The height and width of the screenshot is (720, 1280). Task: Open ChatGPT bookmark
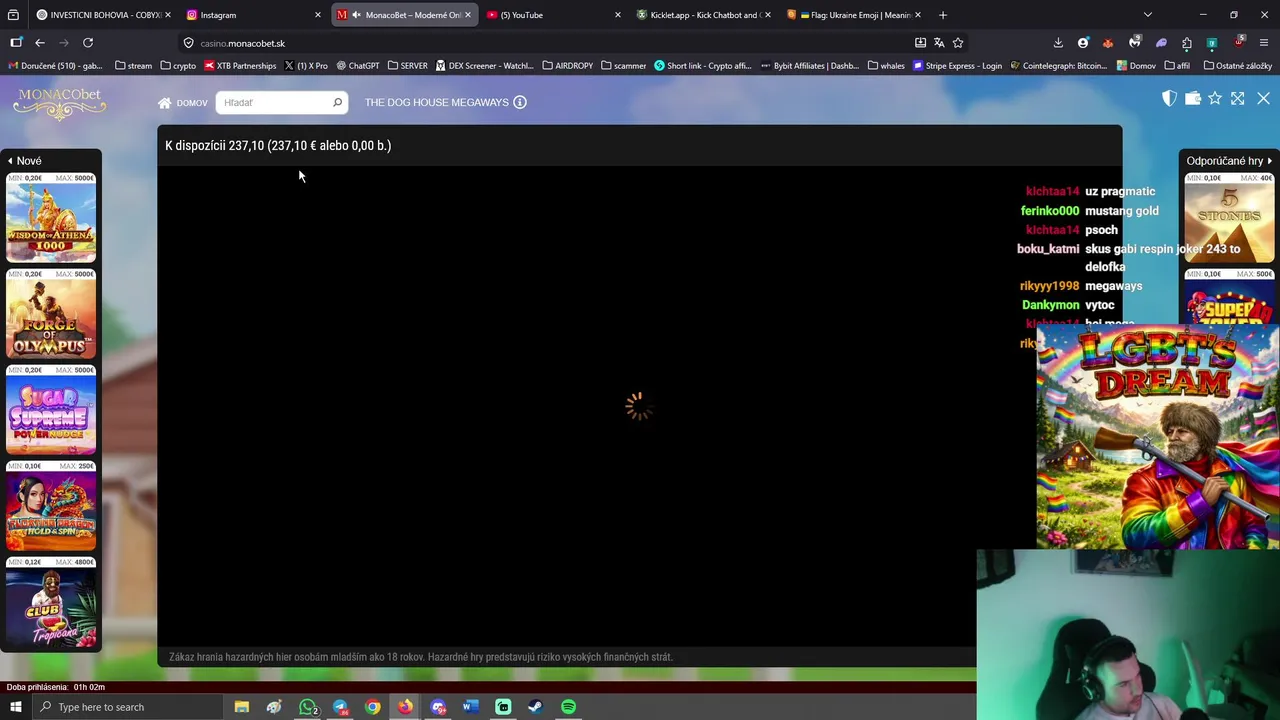point(358,66)
